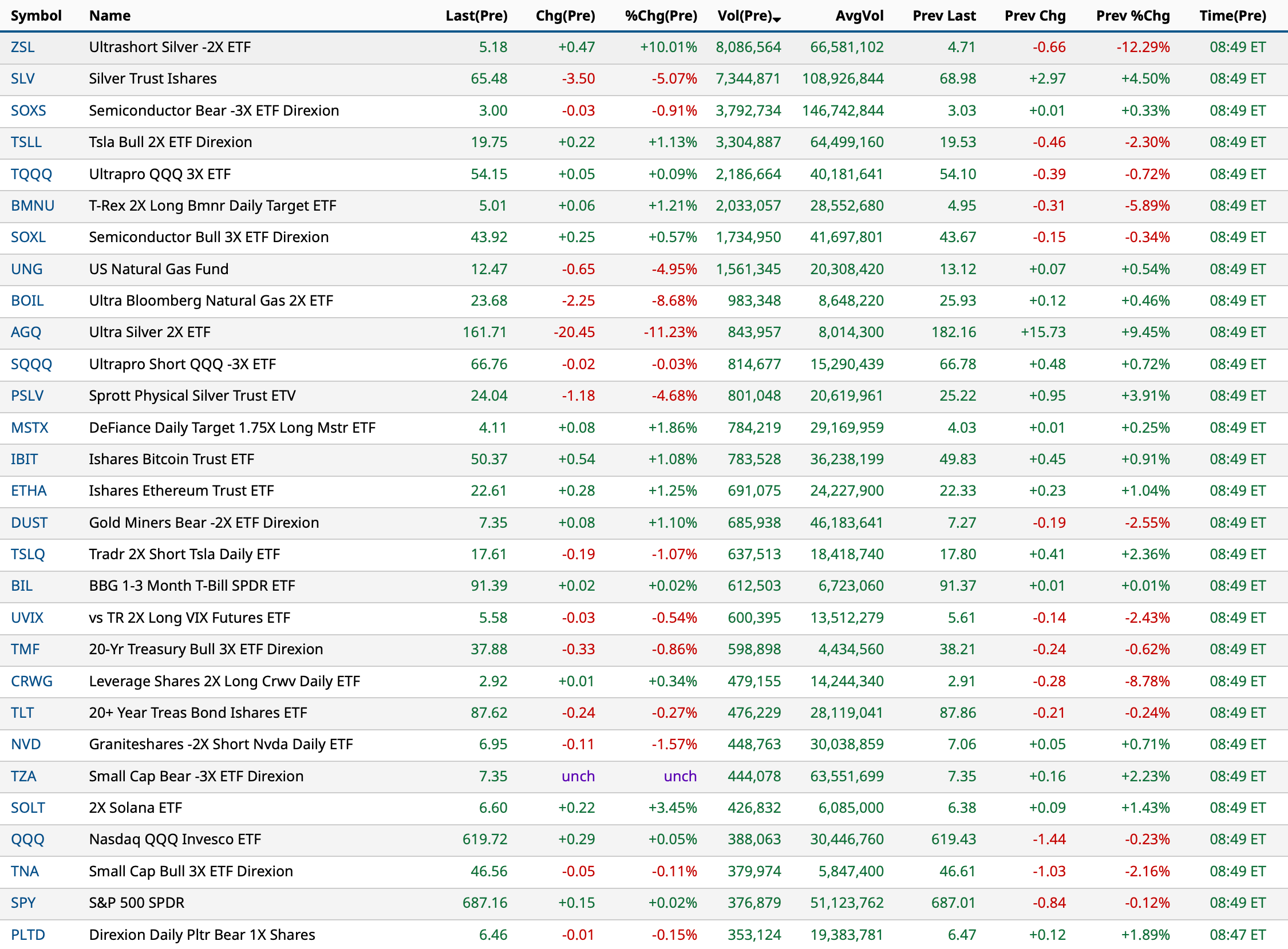Click the IBIT ticker link
This screenshot has height=949, width=1288.
24,459
